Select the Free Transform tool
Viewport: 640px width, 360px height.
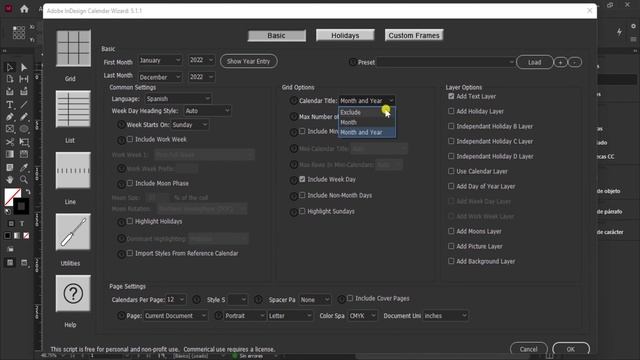pos(24,142)
